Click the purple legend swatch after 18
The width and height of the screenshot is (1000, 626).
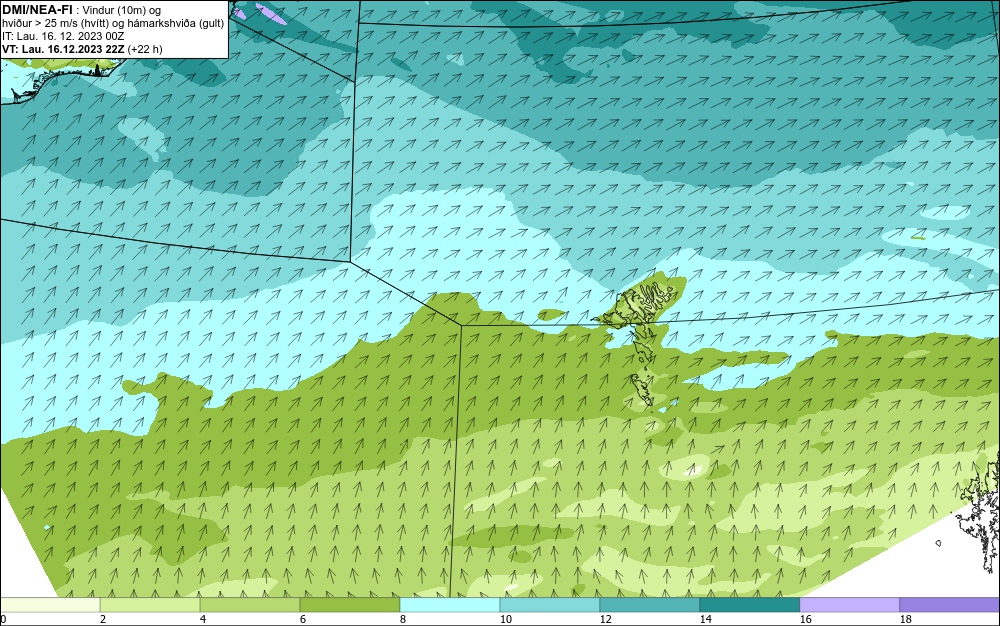click(950, 605)
